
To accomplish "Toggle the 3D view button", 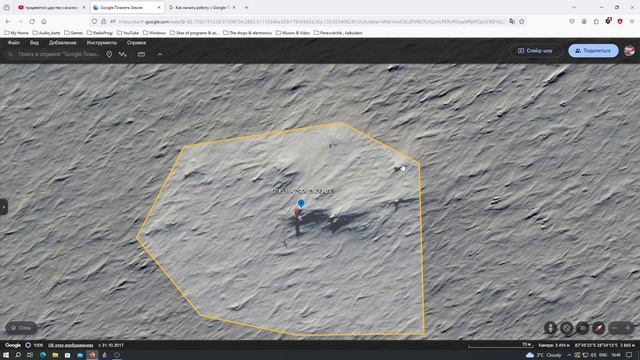I will pos(582,328).
